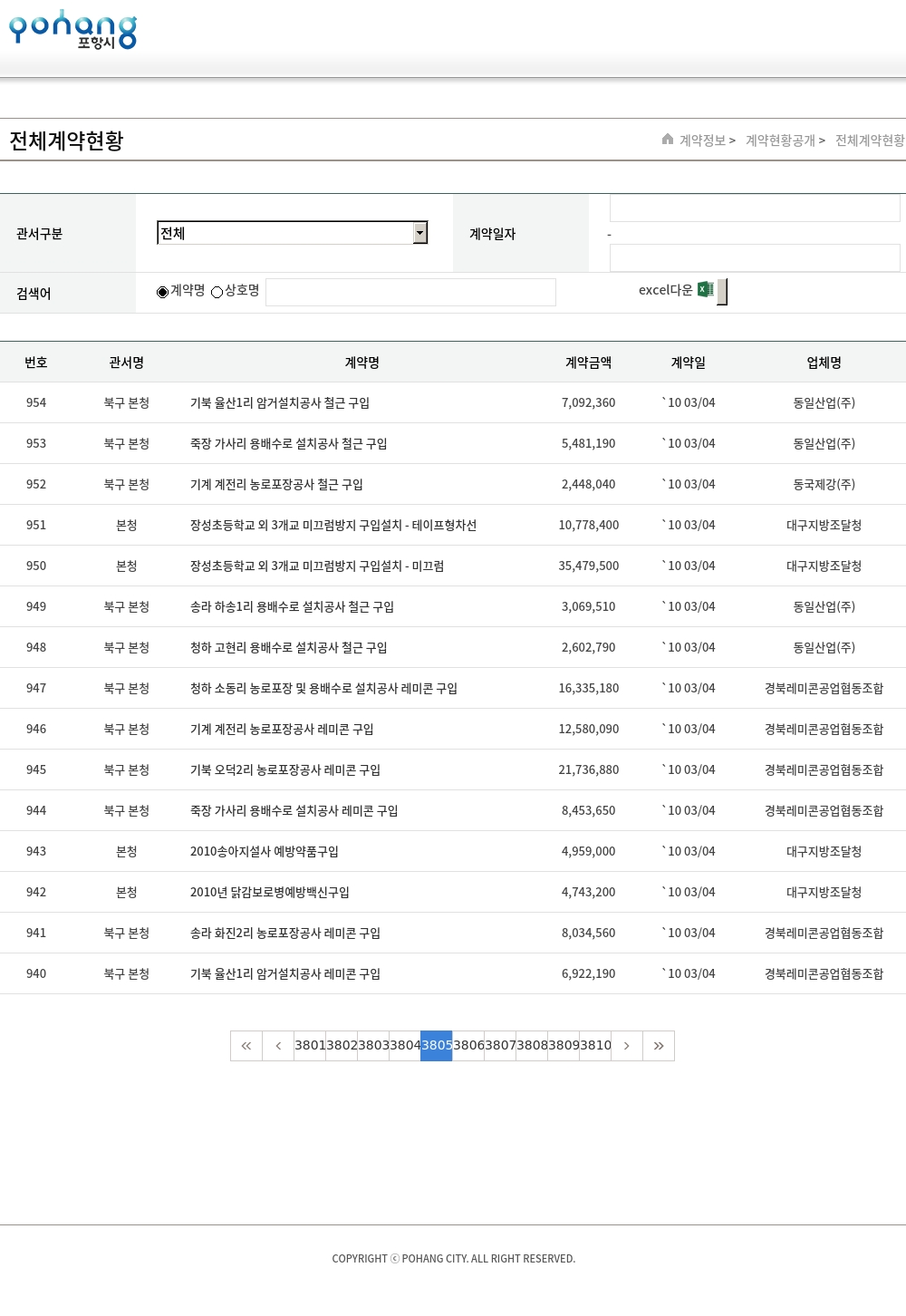
Task: Go to first page with double-left arrow
Action: (x=246, y=1046)
